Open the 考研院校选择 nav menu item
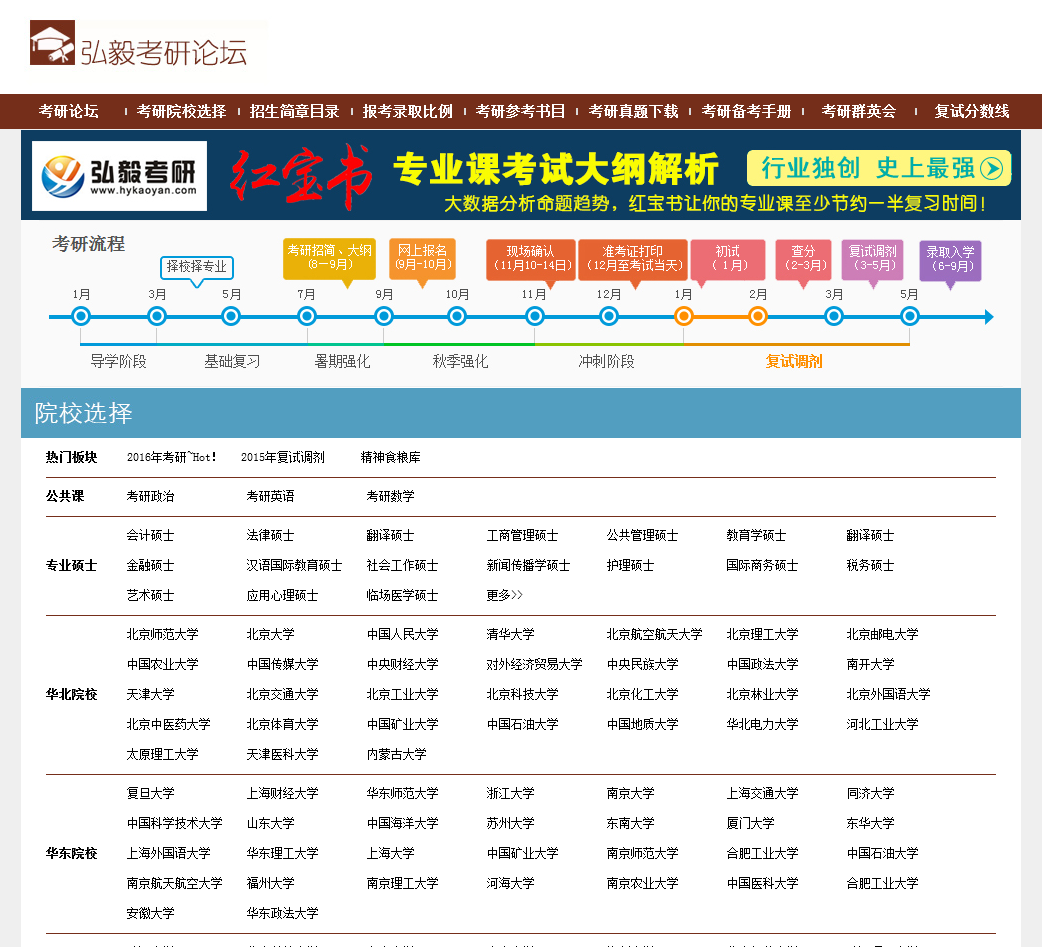The width and height of the screenshot is (1042, 947). 181,111
